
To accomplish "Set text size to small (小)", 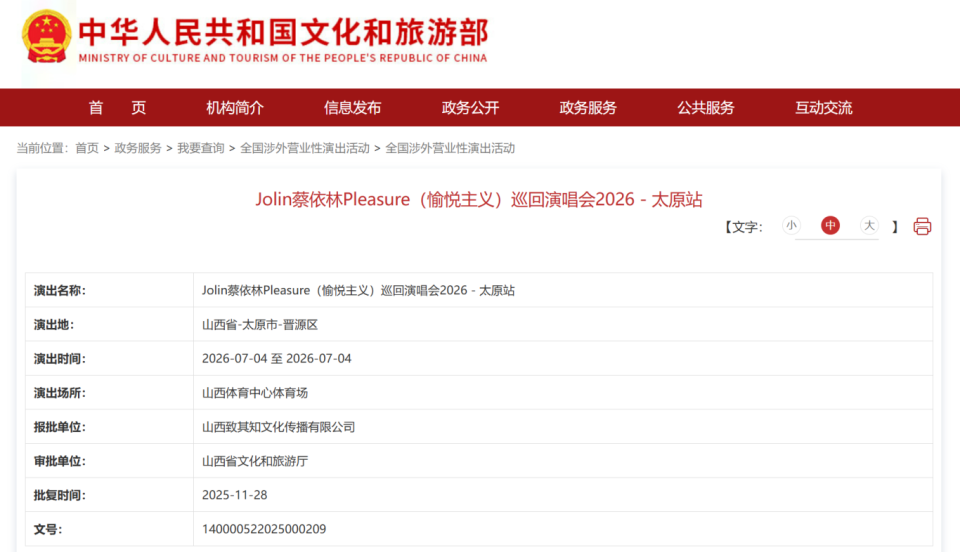I will 791,226.
